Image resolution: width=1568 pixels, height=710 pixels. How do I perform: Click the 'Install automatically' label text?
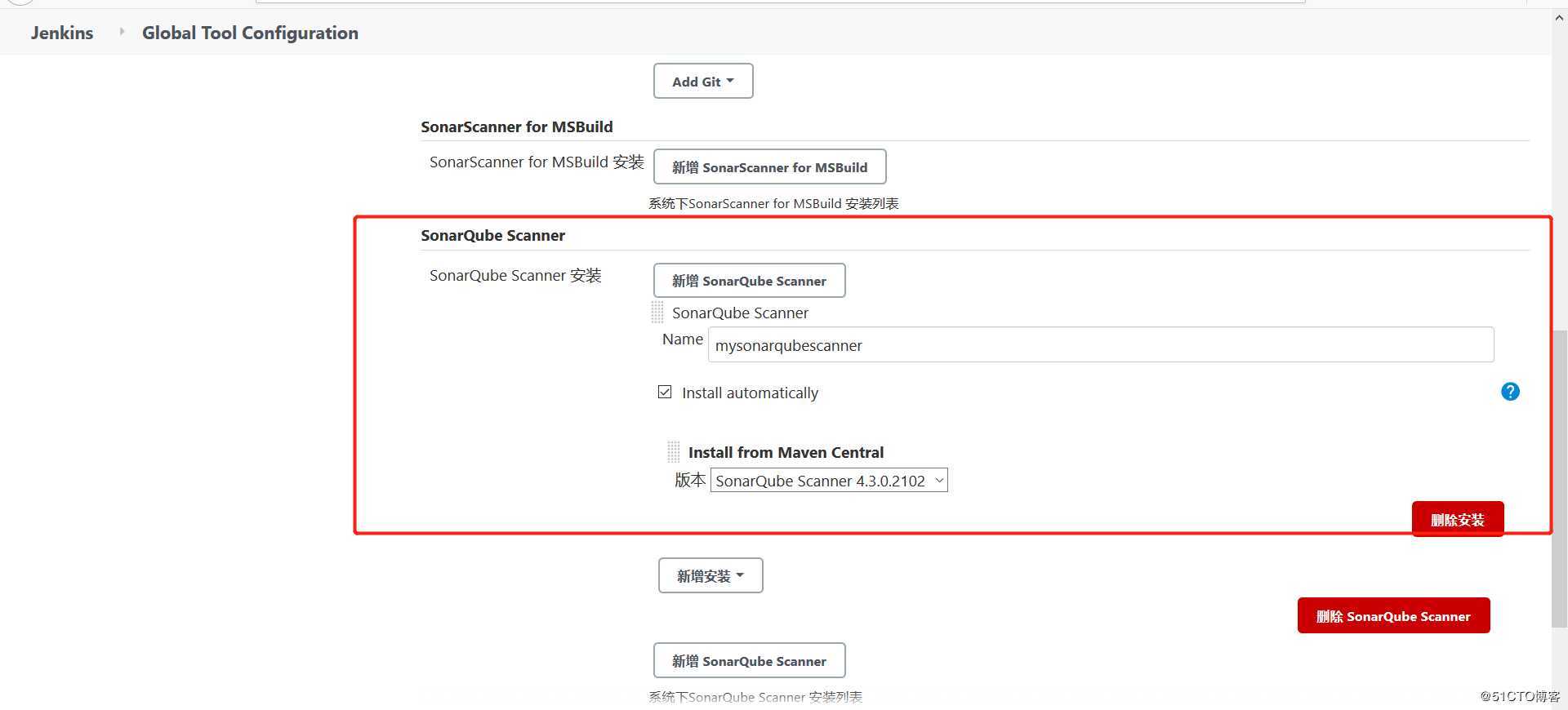pyautogui.click(x=750, y=393)
